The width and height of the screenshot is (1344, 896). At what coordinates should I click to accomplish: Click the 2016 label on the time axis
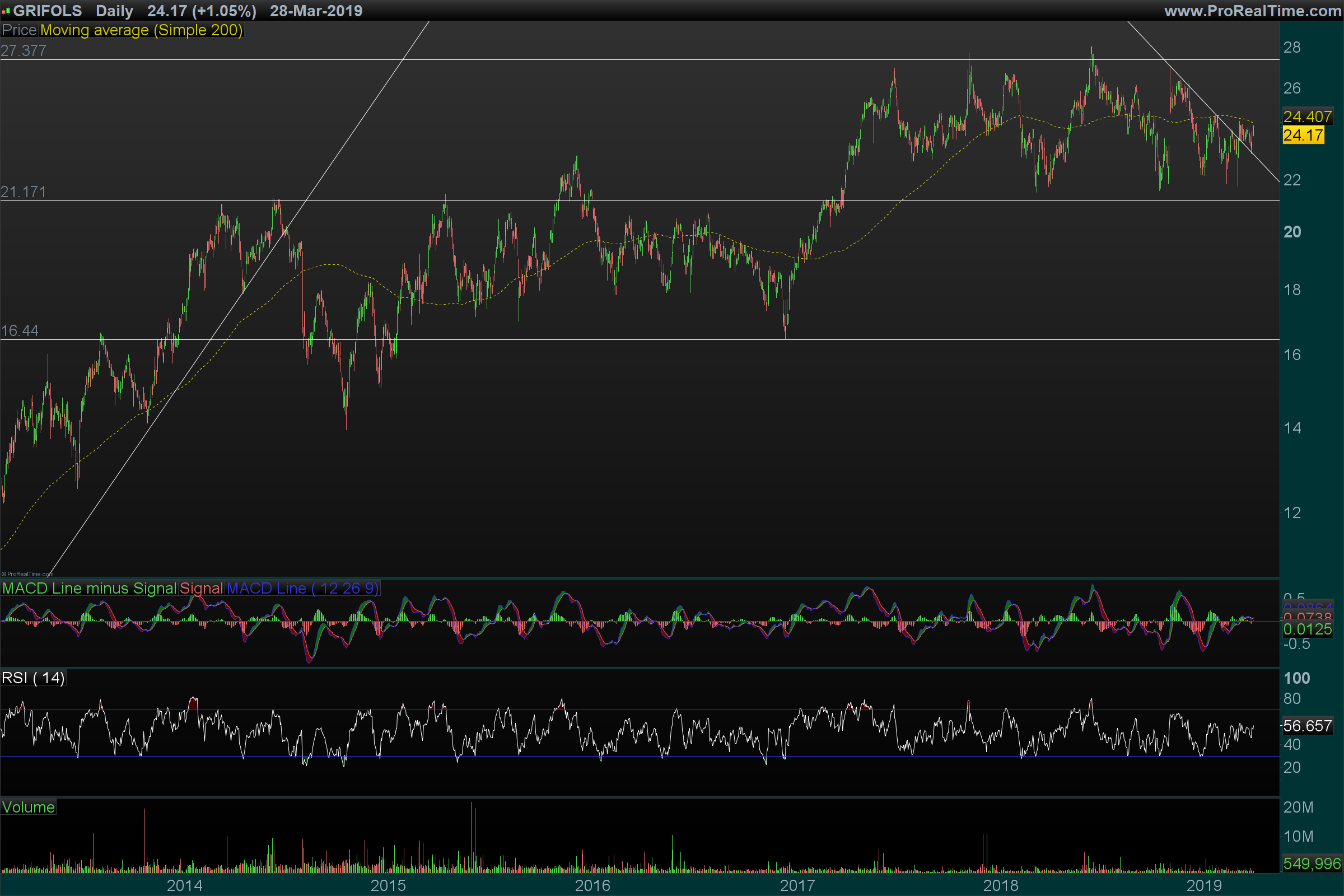click(x=592, y=886)
